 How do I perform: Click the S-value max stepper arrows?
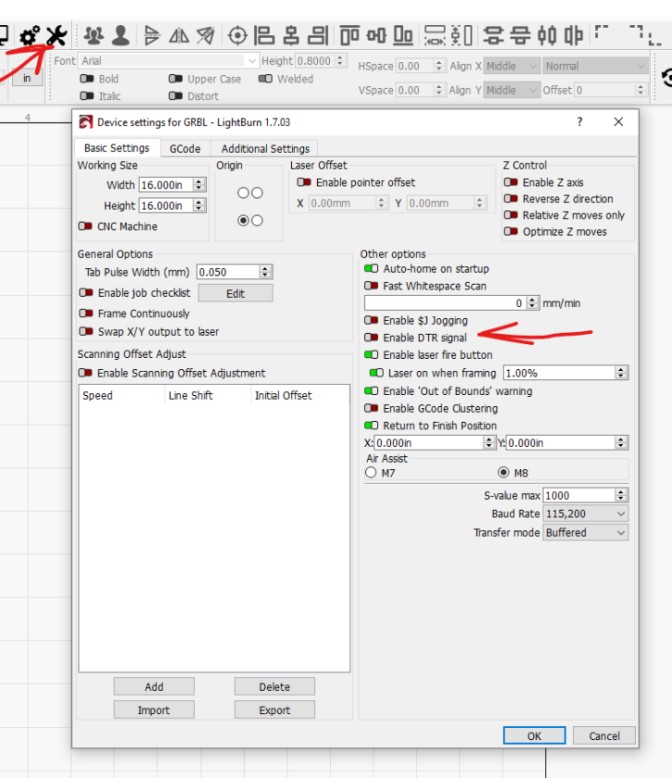click(x=621, y=495)
